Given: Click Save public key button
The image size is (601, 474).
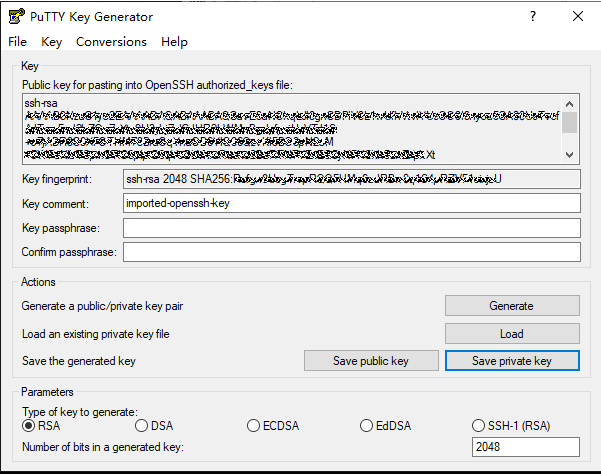Looking at the screenshot, I should tap(371, 361).
